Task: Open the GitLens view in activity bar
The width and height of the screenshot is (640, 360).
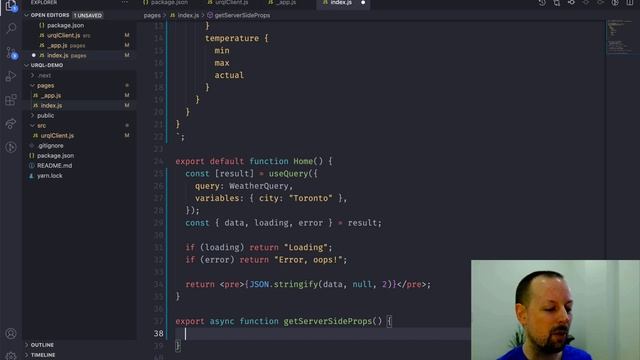Action: point(11,147)
